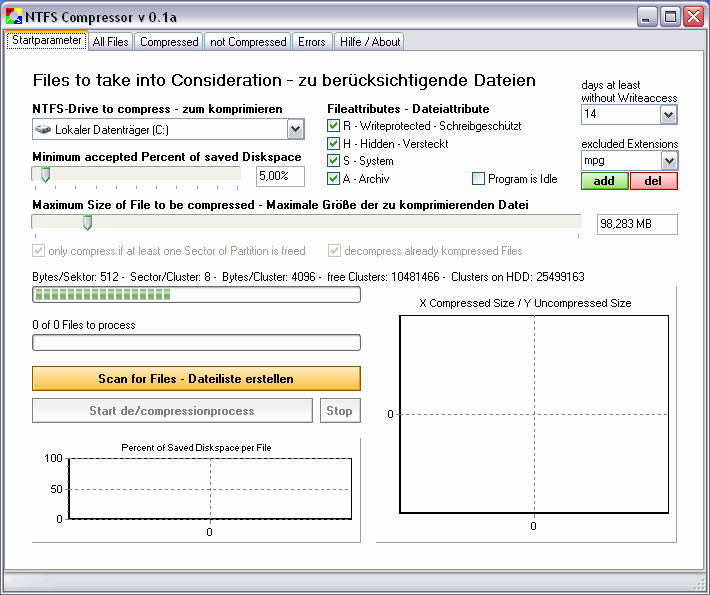Disable A - Archiv attribute checkbox
This screenshot has width=710, height=595.
pyautogui.click(x=334, y=179)
